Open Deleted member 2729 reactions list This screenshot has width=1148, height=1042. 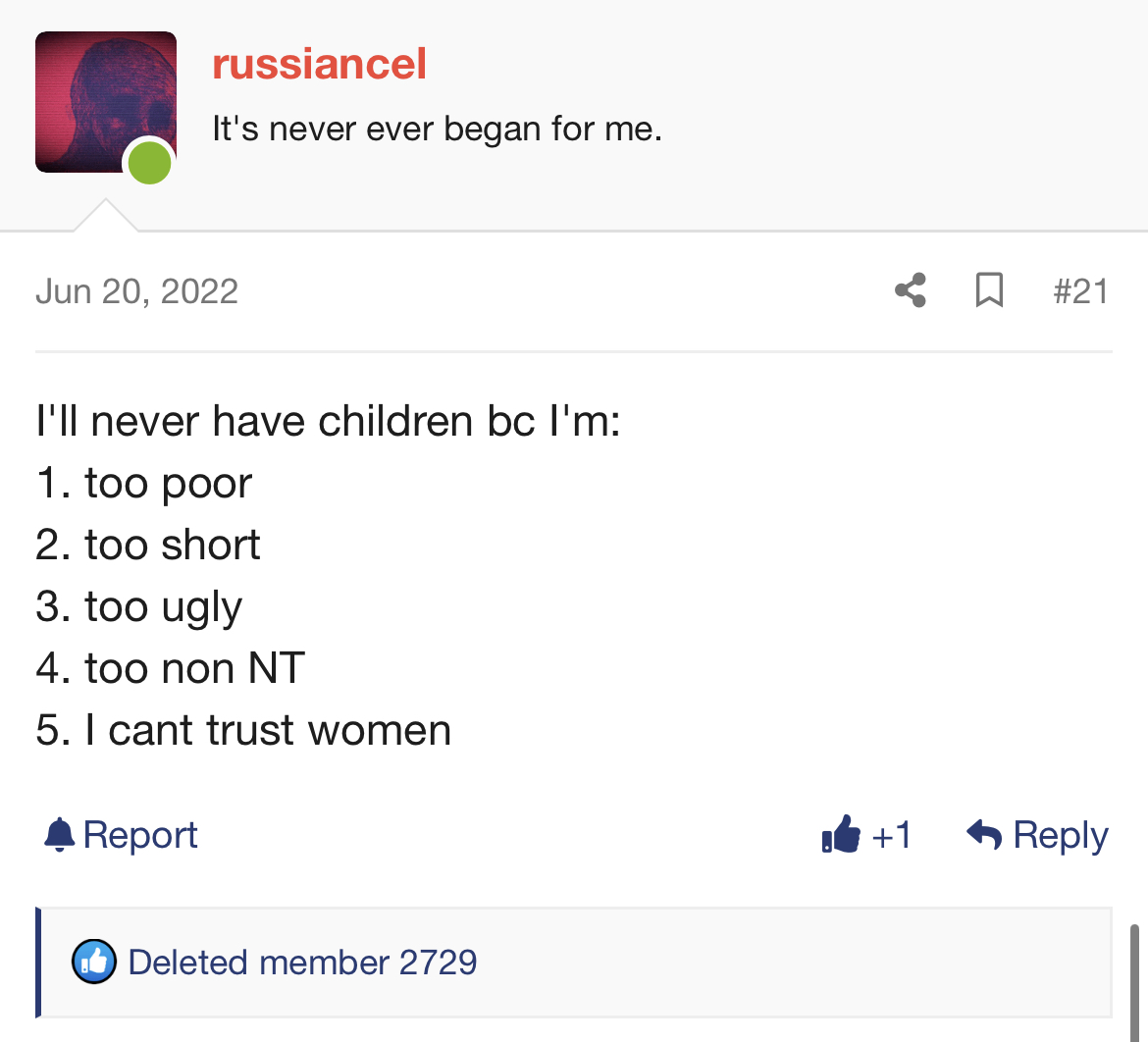(x=302, y=963)
